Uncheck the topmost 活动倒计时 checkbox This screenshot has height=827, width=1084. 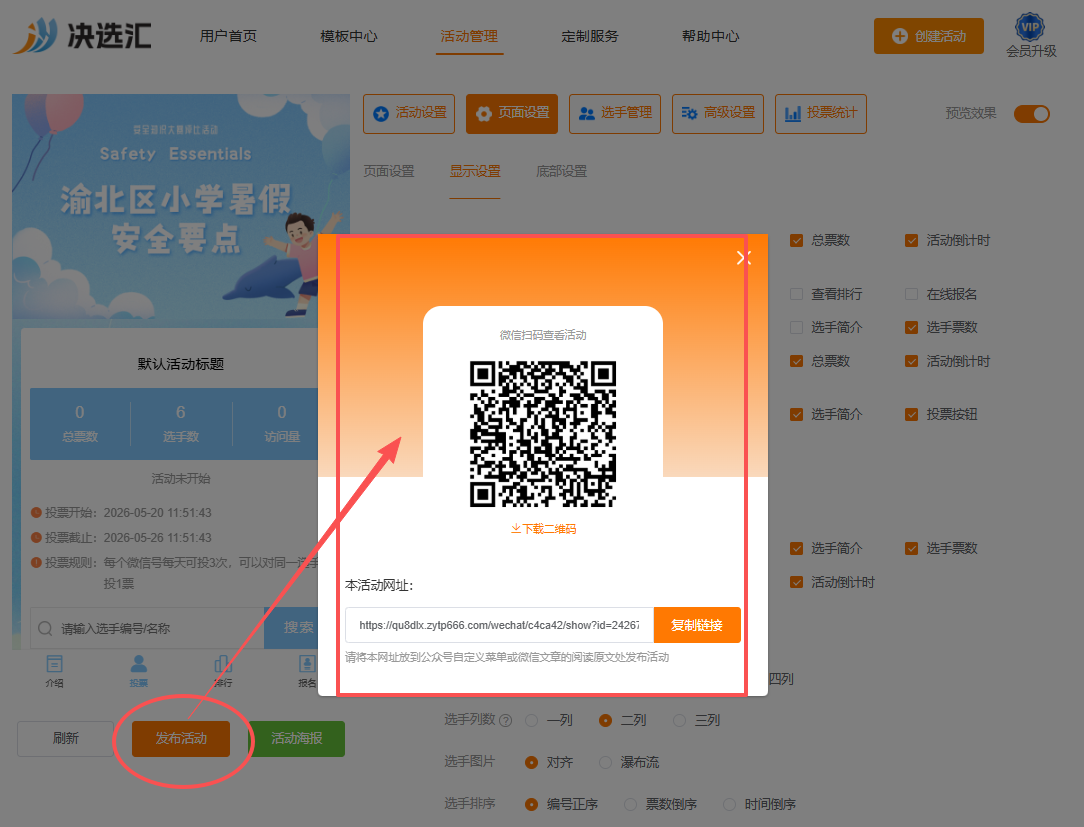(x=911, y=241)
